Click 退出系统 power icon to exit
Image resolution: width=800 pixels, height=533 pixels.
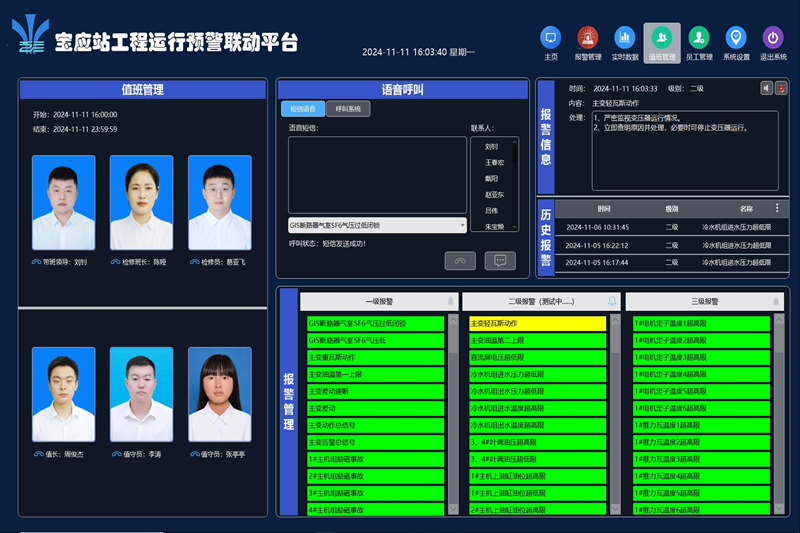(773, 39)
